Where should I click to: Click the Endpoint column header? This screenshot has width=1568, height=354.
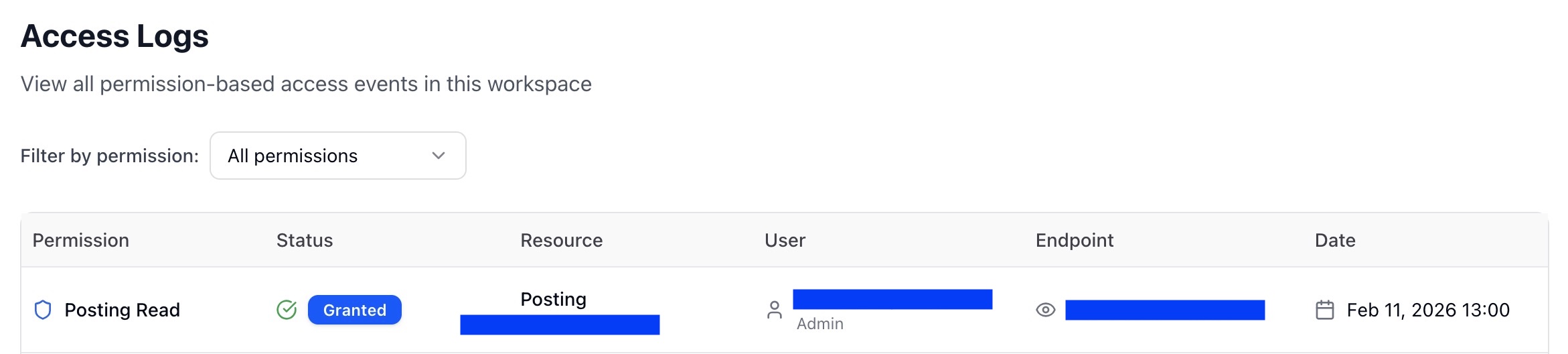(x=1074, y=240)
